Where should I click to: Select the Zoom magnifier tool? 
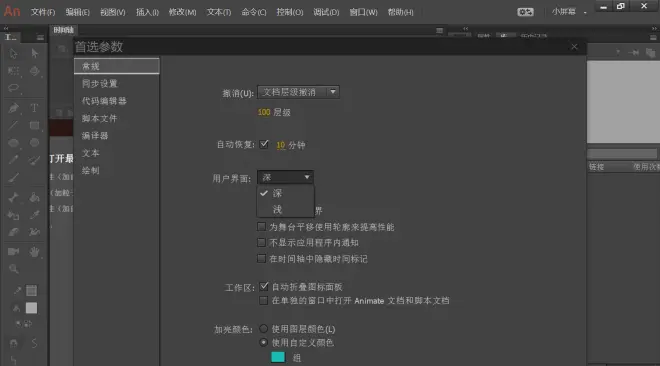[x=13, y=269]
